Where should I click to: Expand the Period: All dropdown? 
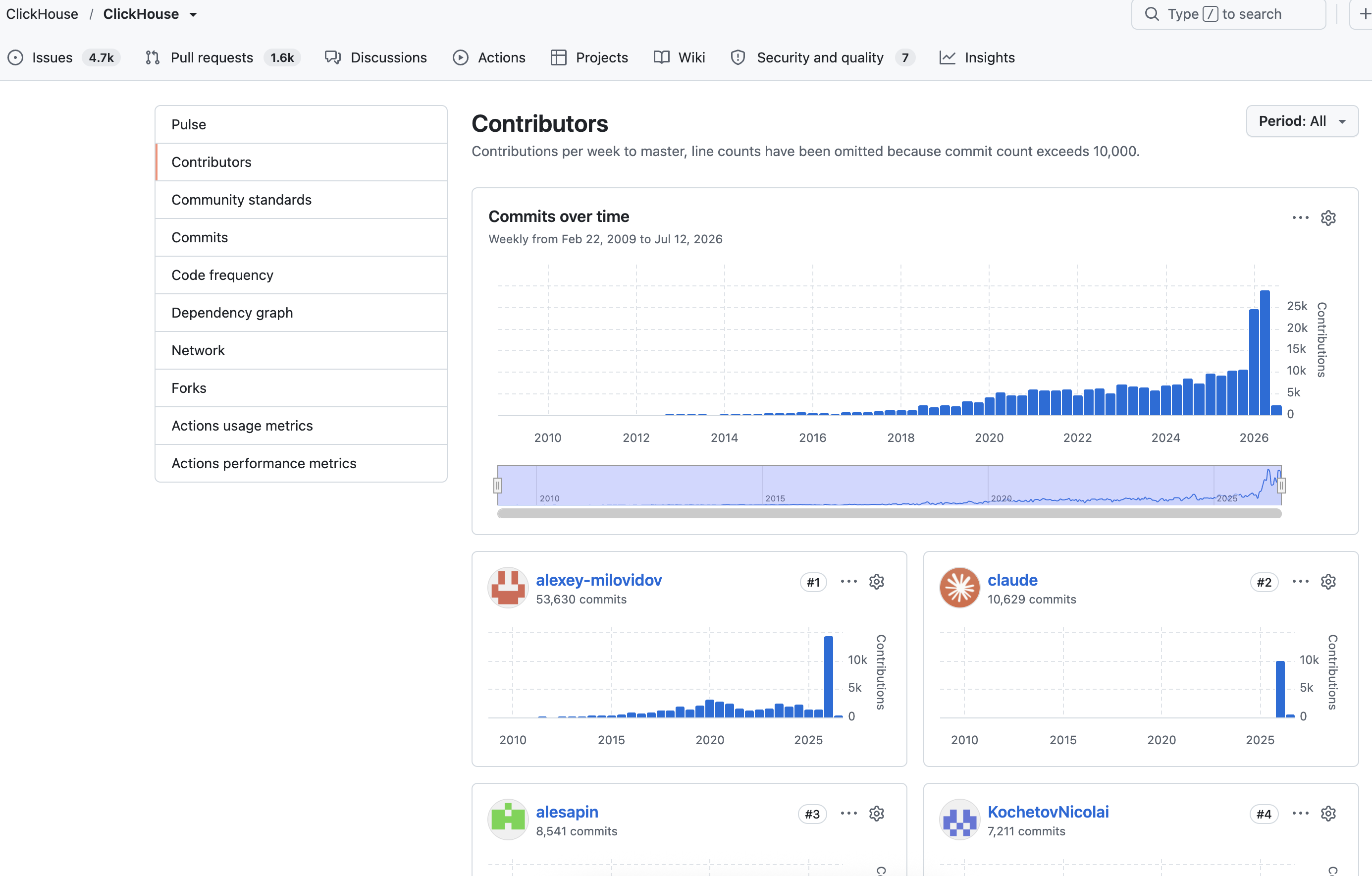[x=1302, y=121]
